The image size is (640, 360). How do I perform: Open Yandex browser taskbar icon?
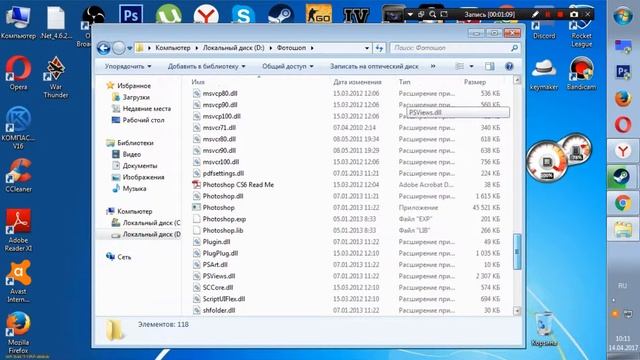(x=623, y=151)
